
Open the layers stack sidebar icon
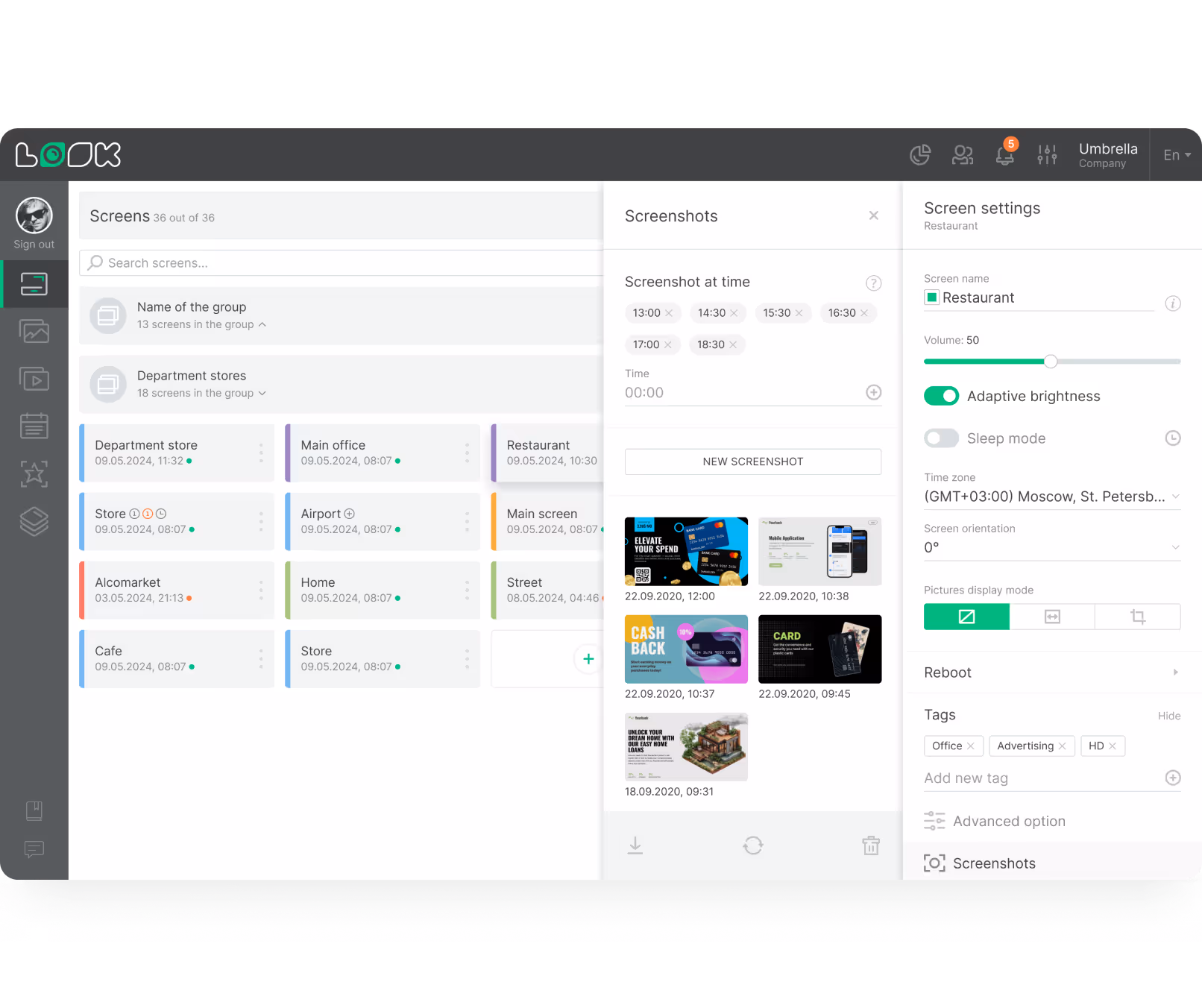[x=34, y=521]
